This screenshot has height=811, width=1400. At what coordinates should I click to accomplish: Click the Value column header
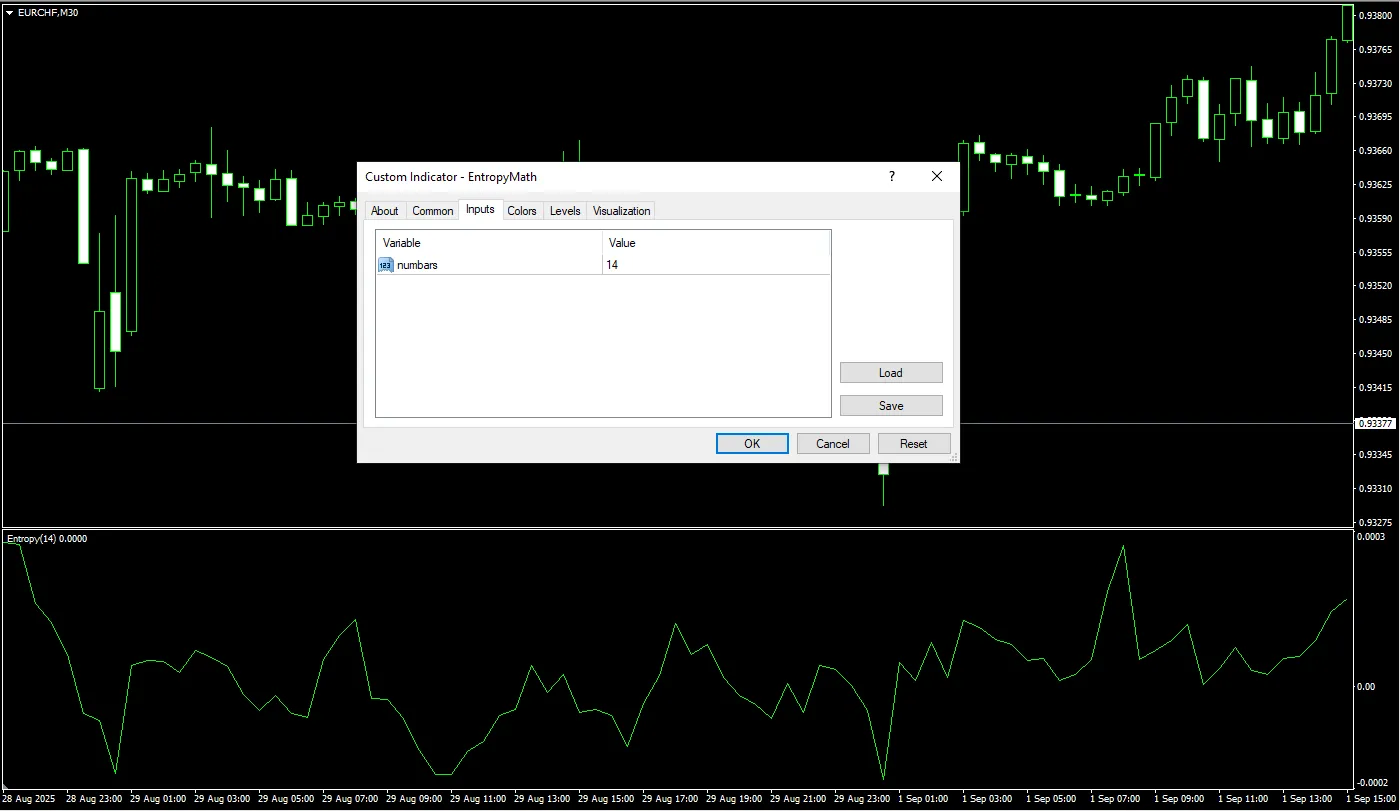pyautogui.click(x=715, y=243)
